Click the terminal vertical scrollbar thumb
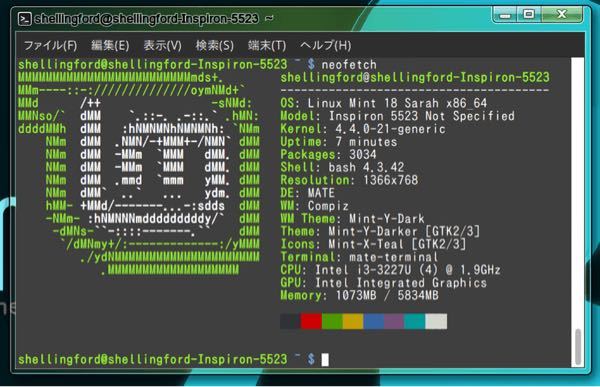Image resolution: width=600 pixels, height=387 pixels. [x=578, y=347]
